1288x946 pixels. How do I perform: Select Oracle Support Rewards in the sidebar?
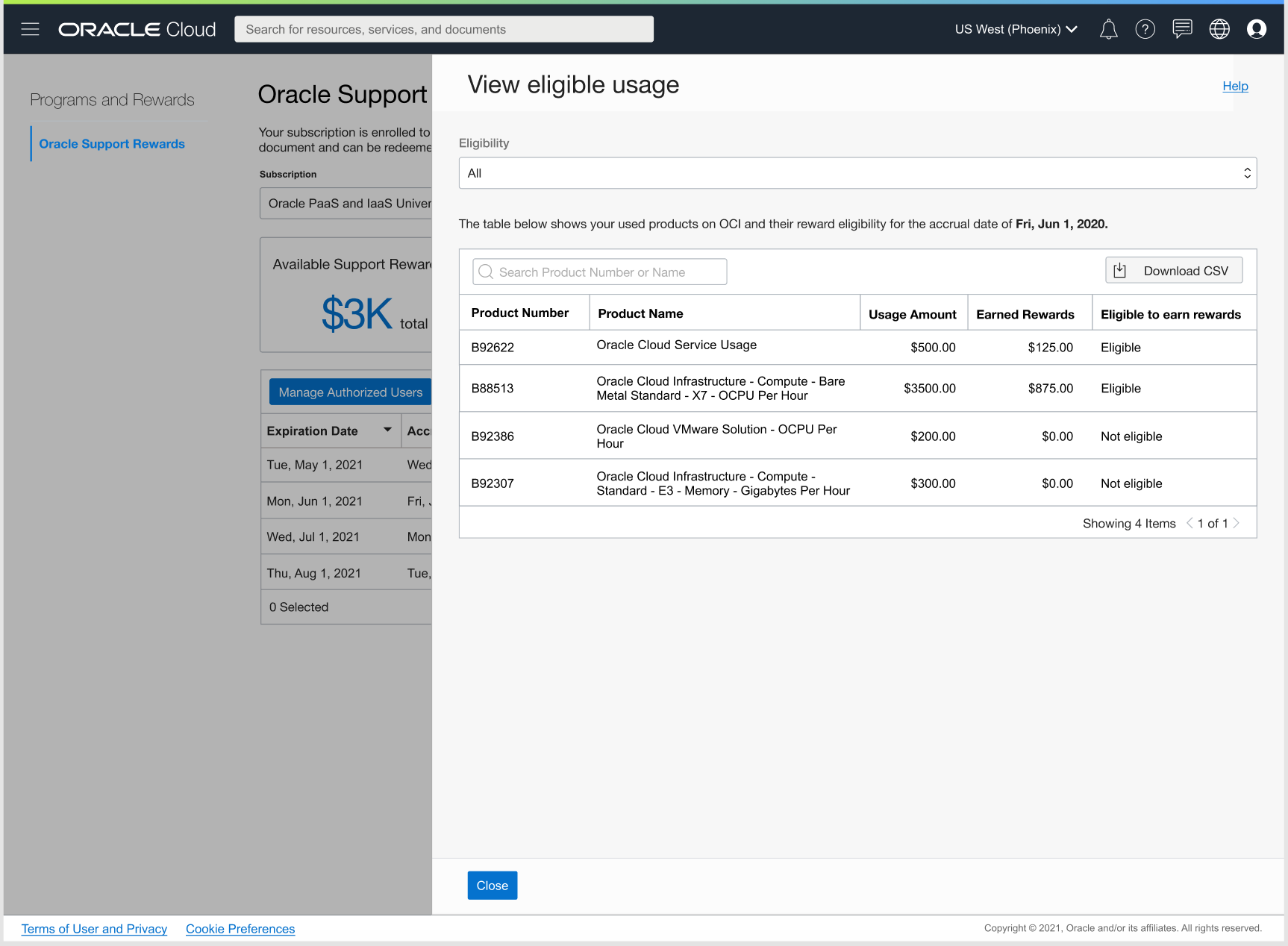point(111,143)
